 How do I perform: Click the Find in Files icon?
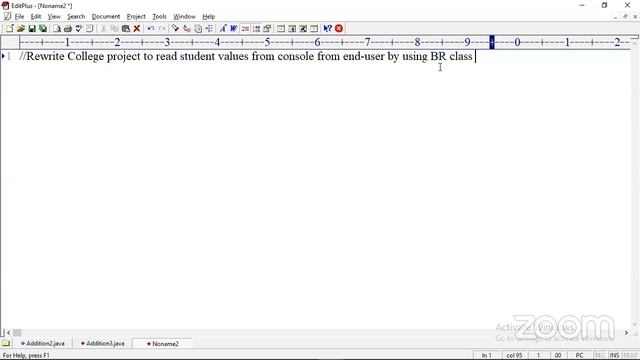[x=198, y=29]
